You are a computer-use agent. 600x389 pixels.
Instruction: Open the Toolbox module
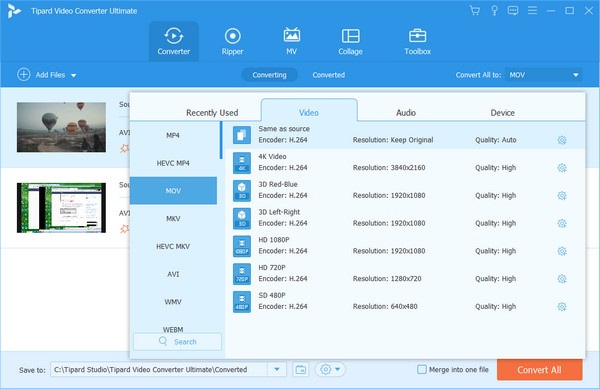click(x=417, y=41)
